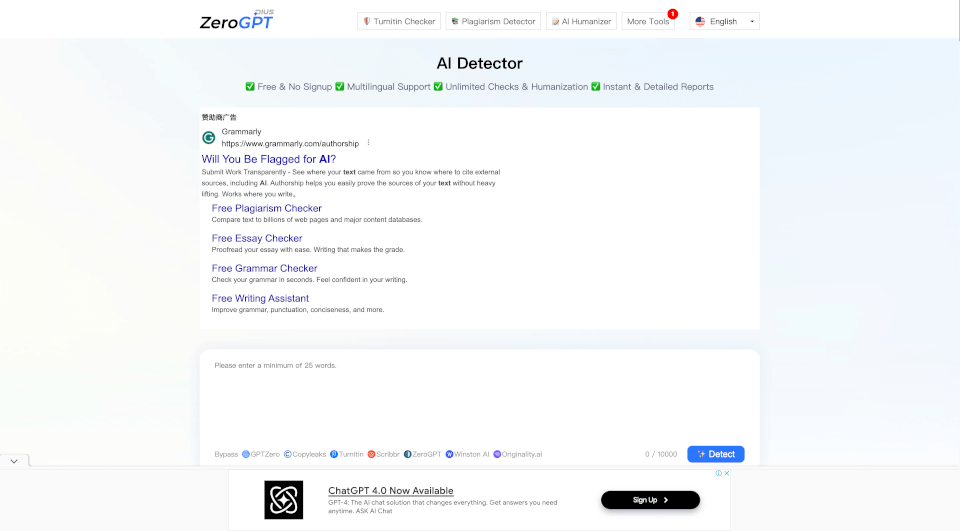Click the red notification badge
The height and width of the screenshot is (531, 960).
coord(672,13)
